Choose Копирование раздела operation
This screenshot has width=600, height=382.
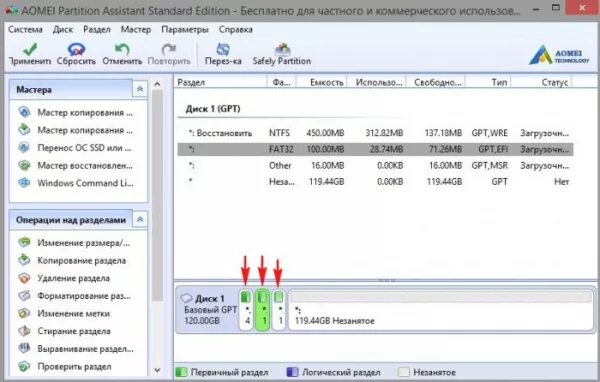[72, 260]
